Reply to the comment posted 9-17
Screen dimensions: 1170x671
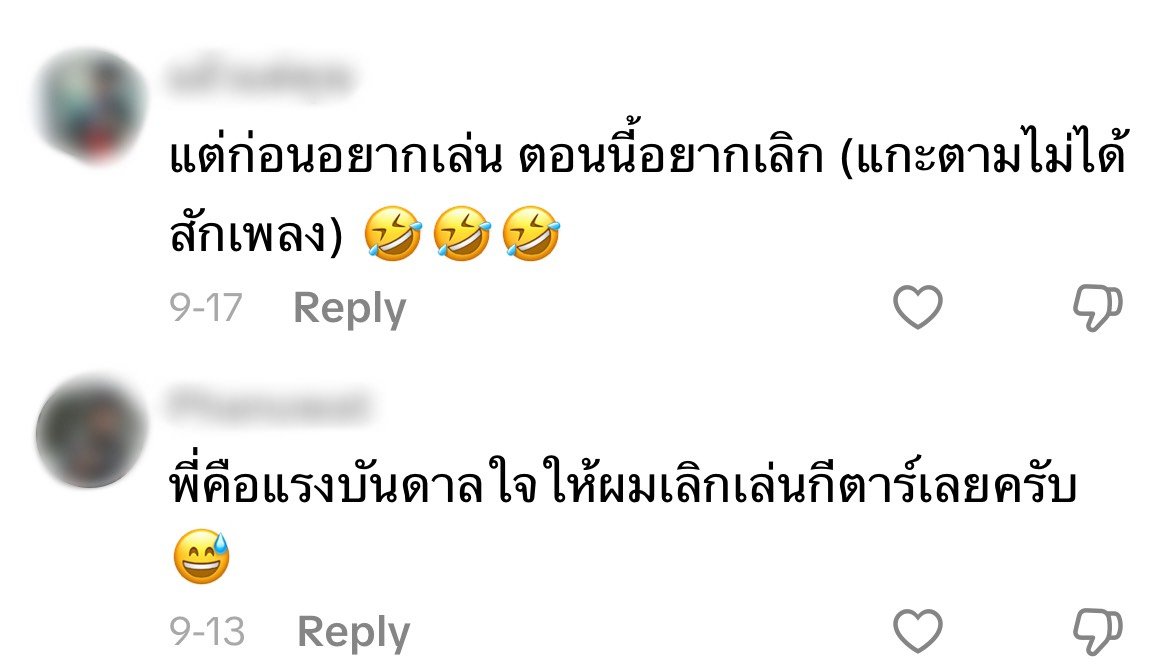pos(349,308)
